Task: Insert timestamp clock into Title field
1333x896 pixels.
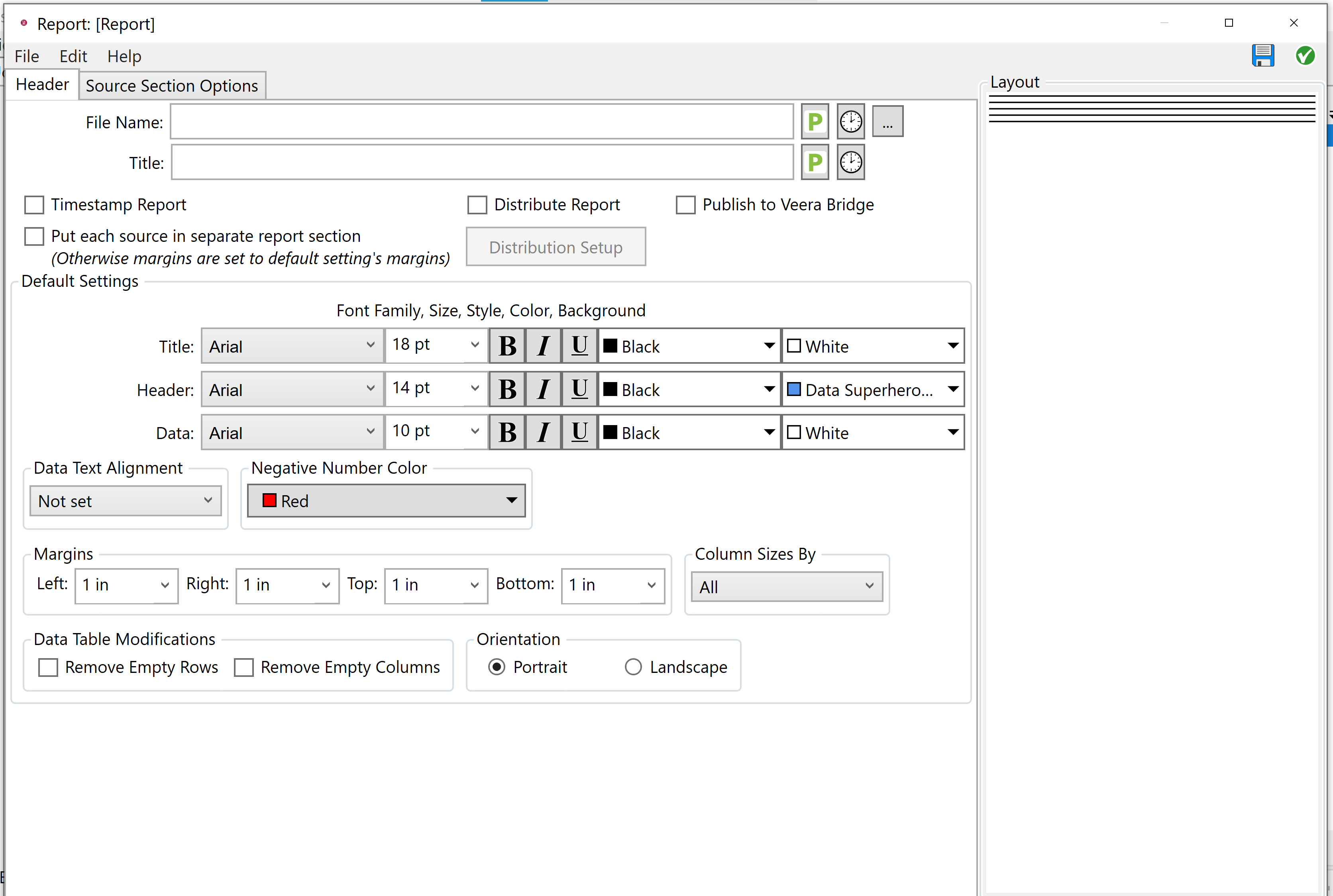Action: [850, 162]
